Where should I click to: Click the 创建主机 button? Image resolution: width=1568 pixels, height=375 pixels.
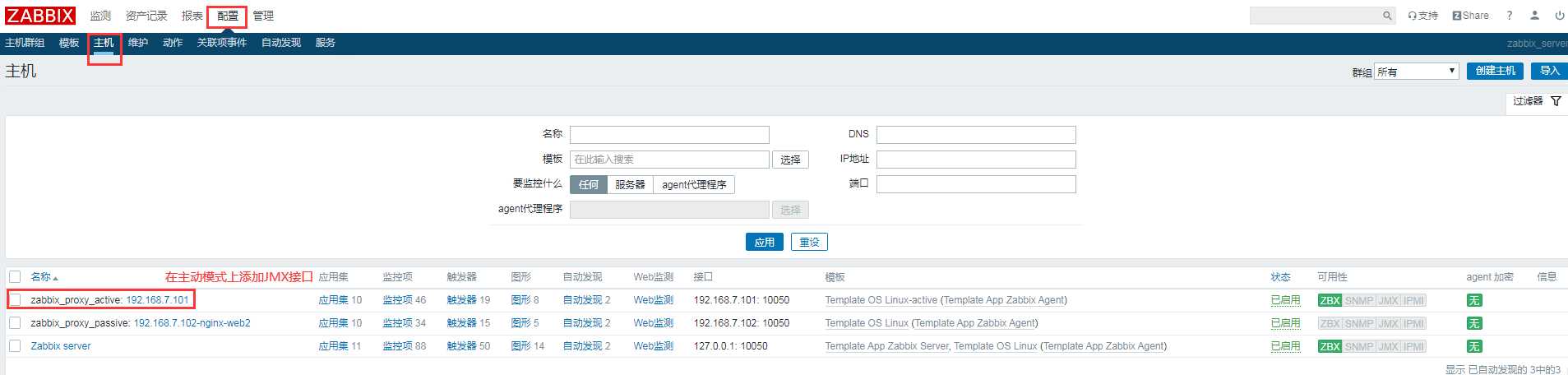pos(1495,71)
